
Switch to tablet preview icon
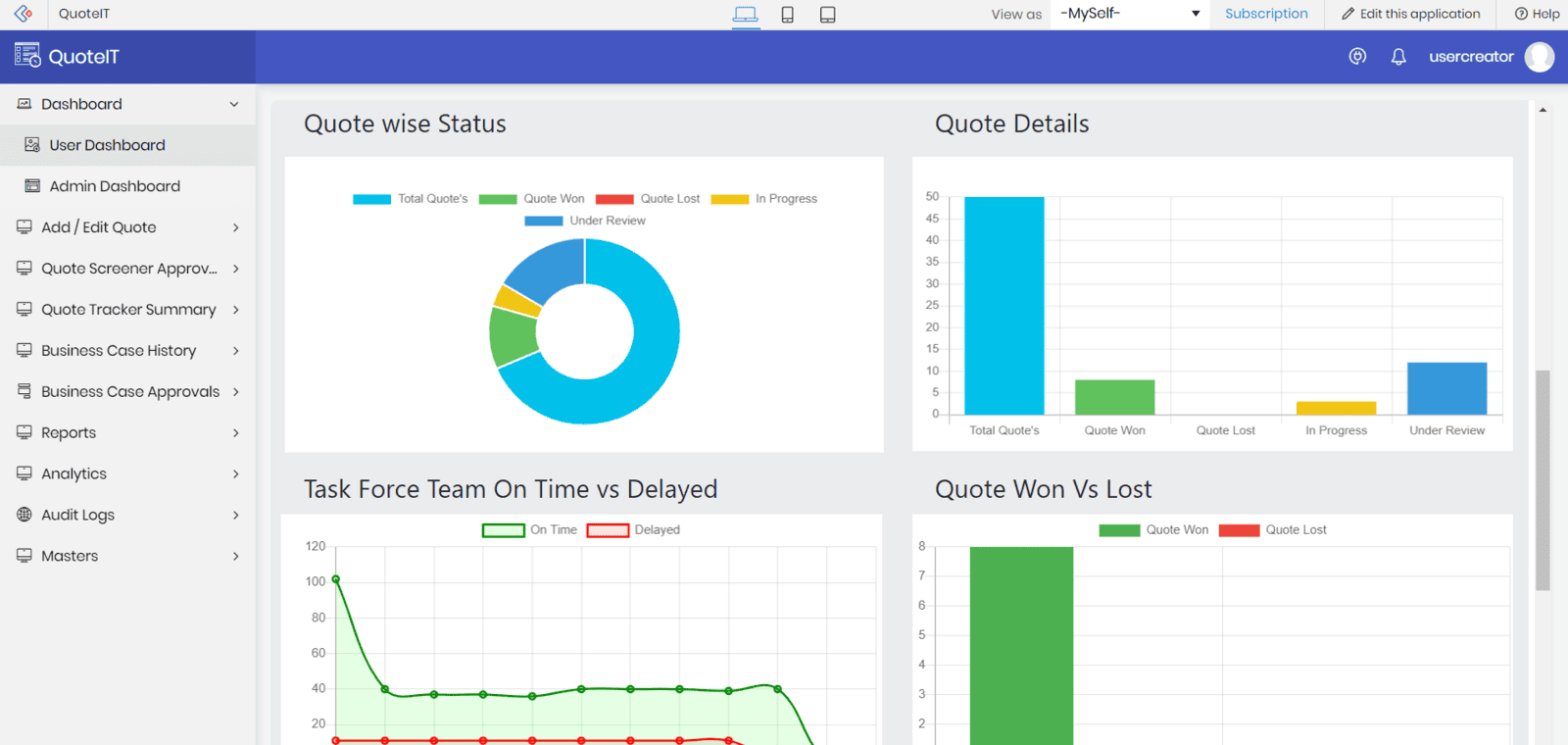pyautogui.click(x=828, y=15)
